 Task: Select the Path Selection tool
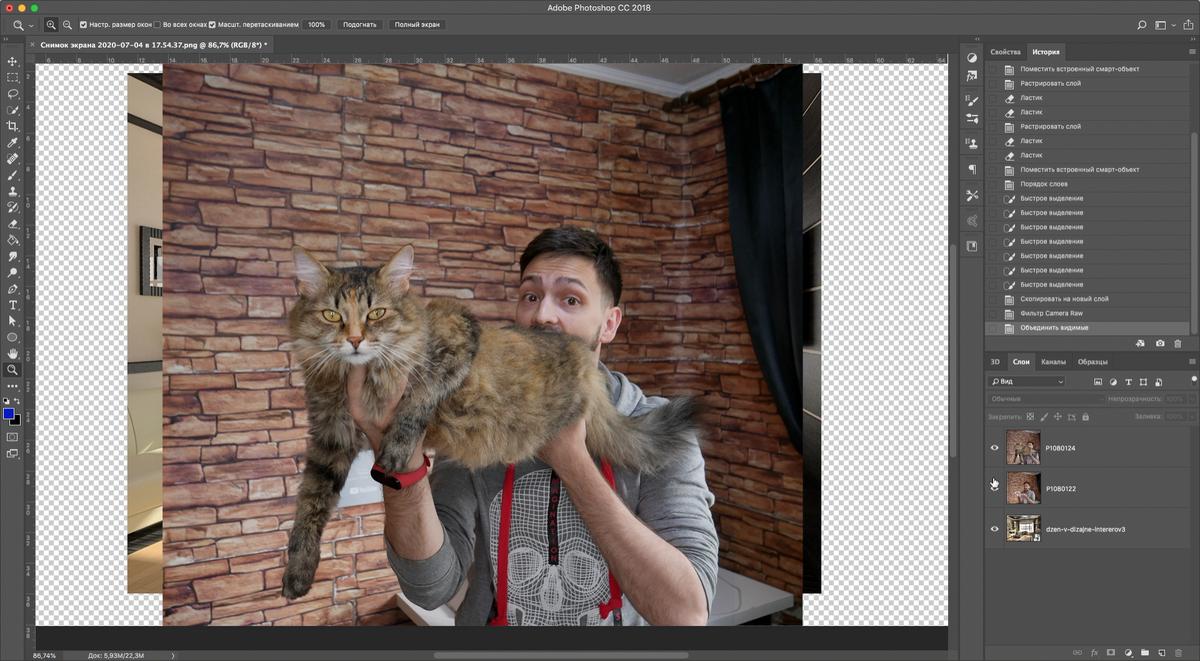pos(13,321)
